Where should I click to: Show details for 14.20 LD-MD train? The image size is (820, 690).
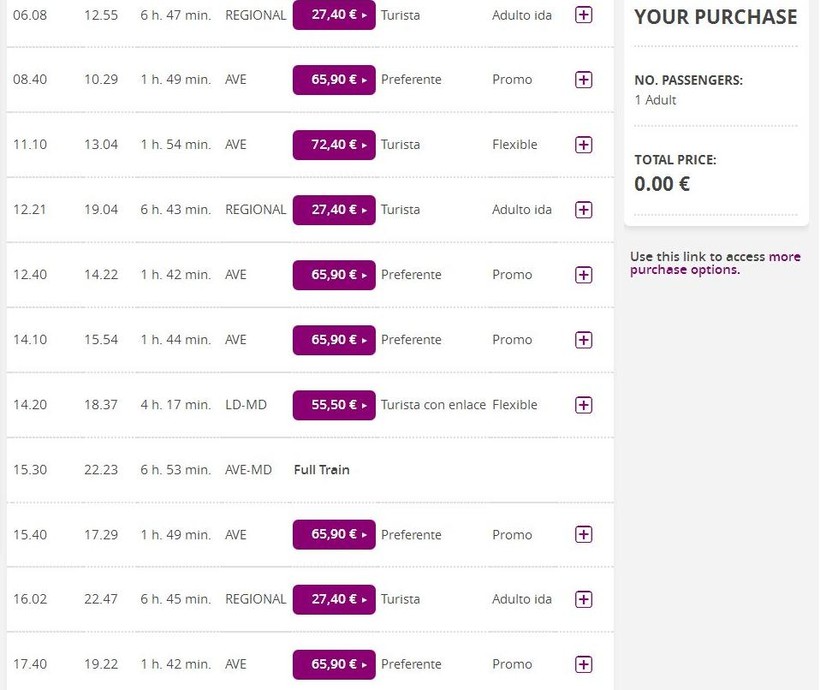click(584, 405)
